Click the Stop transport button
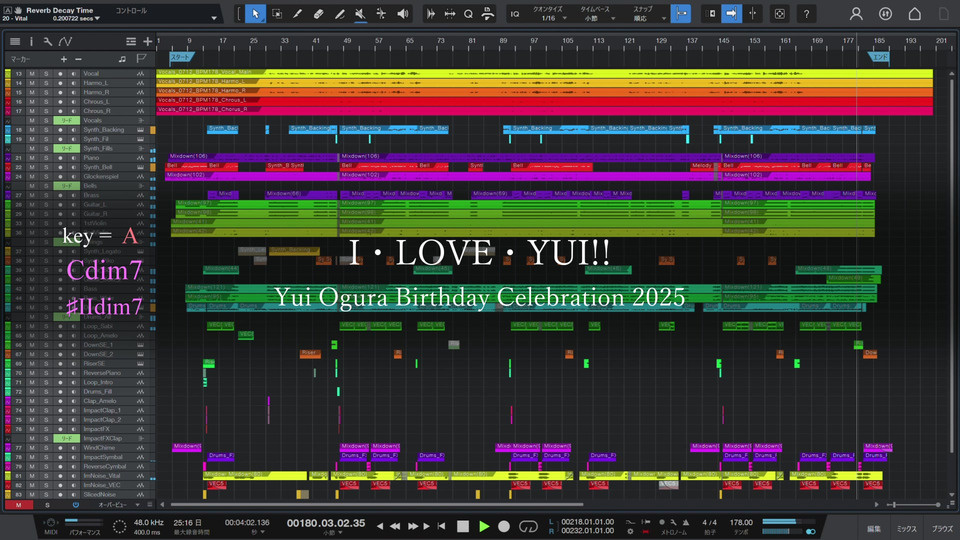Viewport: 960px width, 540px height. pyautogui.click(x=463, y=526)
